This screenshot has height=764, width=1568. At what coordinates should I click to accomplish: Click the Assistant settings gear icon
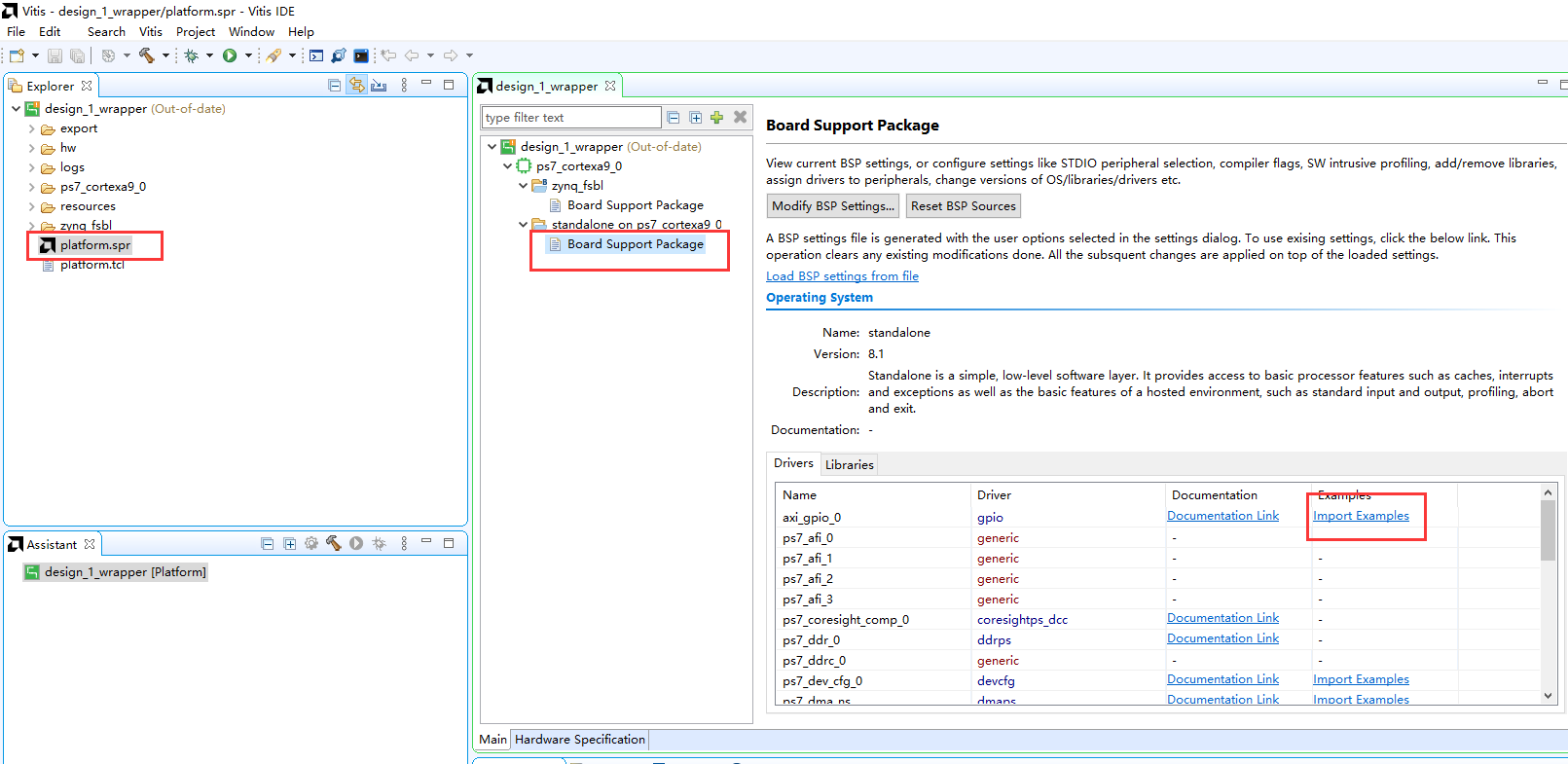(x=311, y=544)
